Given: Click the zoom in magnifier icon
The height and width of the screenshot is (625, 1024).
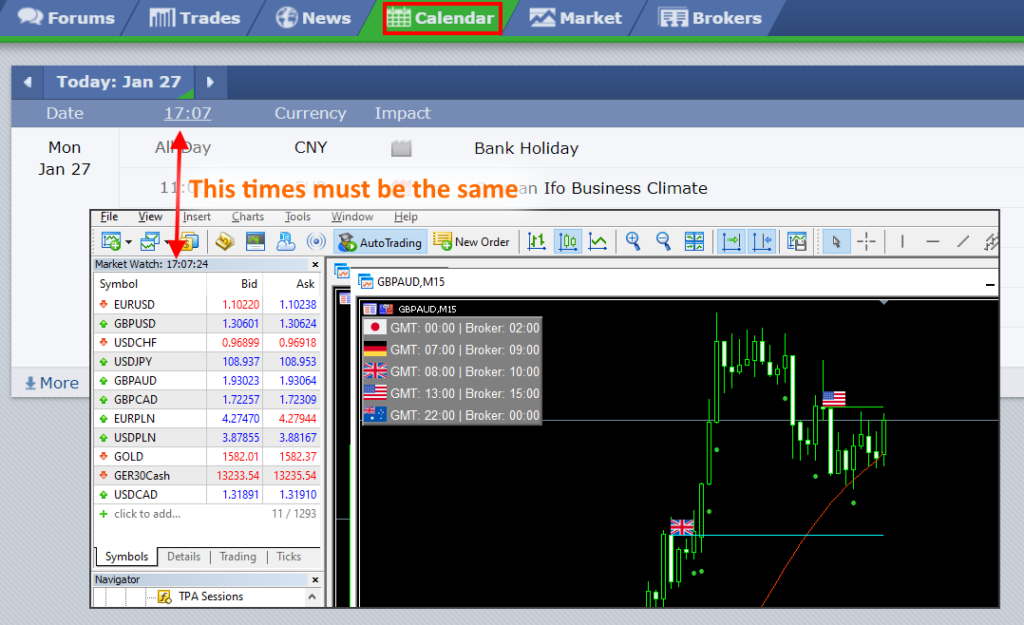Looking at the screenshot, I should click(x=633, y=241).
